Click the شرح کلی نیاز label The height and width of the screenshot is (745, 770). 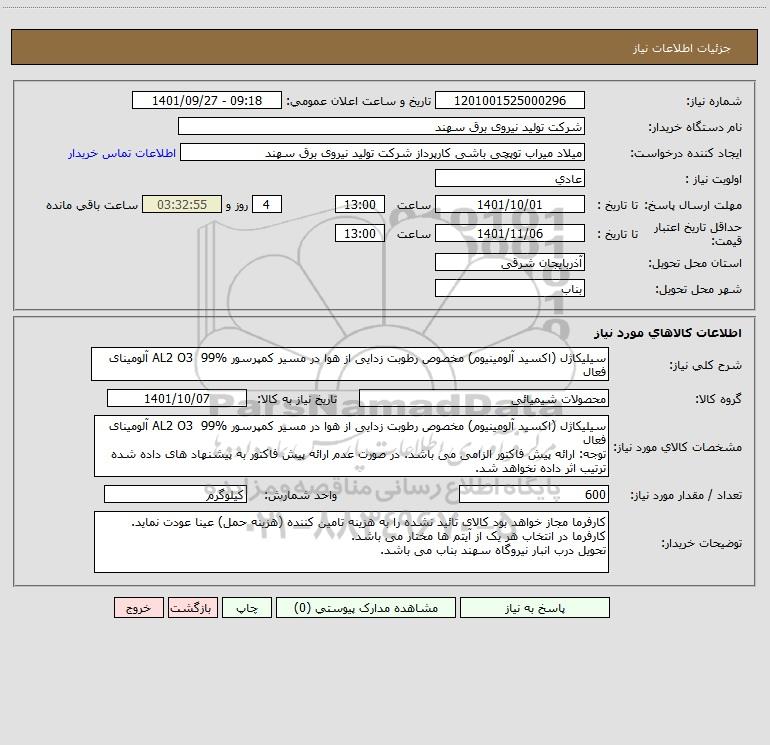[x=706, y=365]
